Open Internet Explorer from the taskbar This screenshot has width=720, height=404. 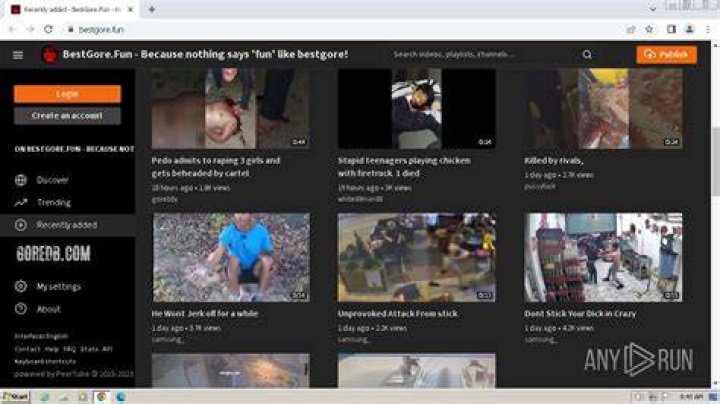tap(45, 397)
